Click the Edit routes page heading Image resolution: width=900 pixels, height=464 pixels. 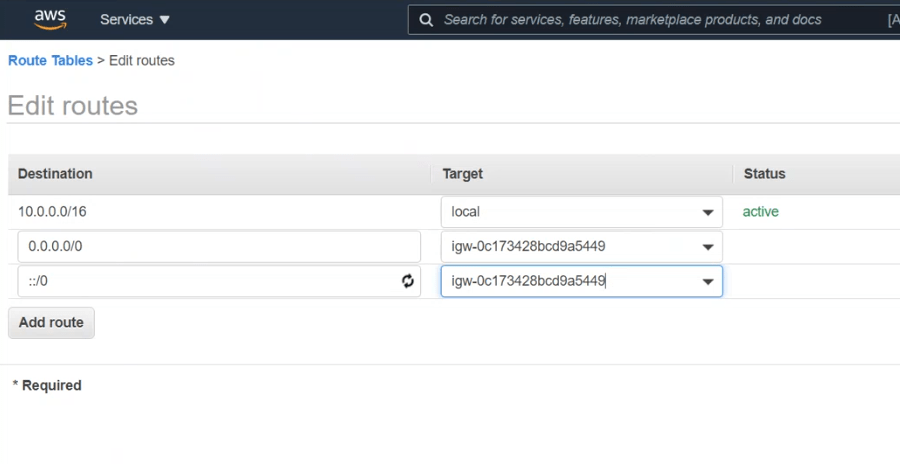73,106
